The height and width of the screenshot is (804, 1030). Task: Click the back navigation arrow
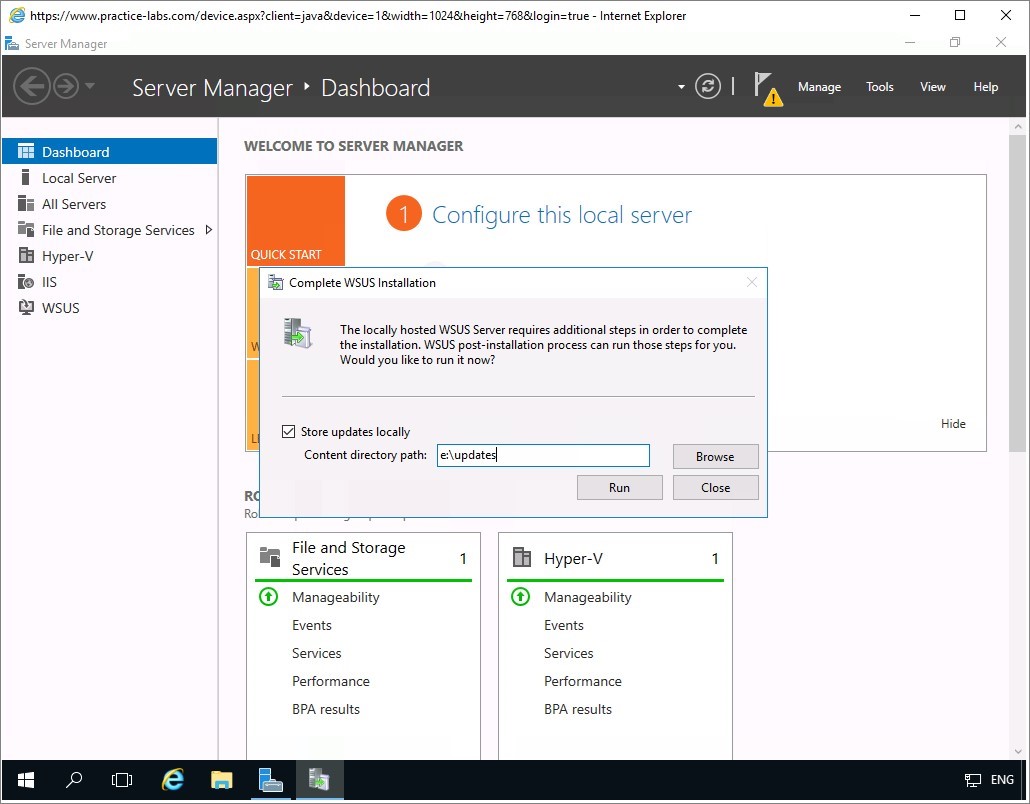pyautogui.click(x=32, y=87)
